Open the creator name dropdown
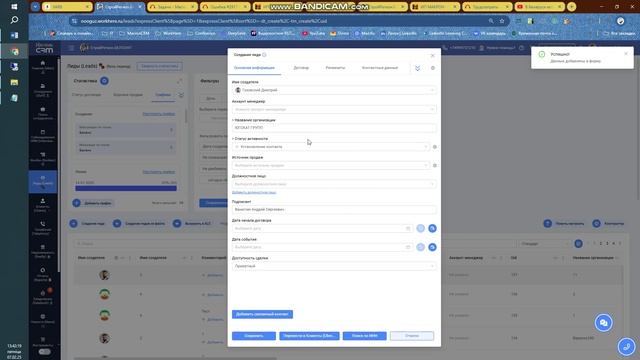 click(x=334, y=90)
